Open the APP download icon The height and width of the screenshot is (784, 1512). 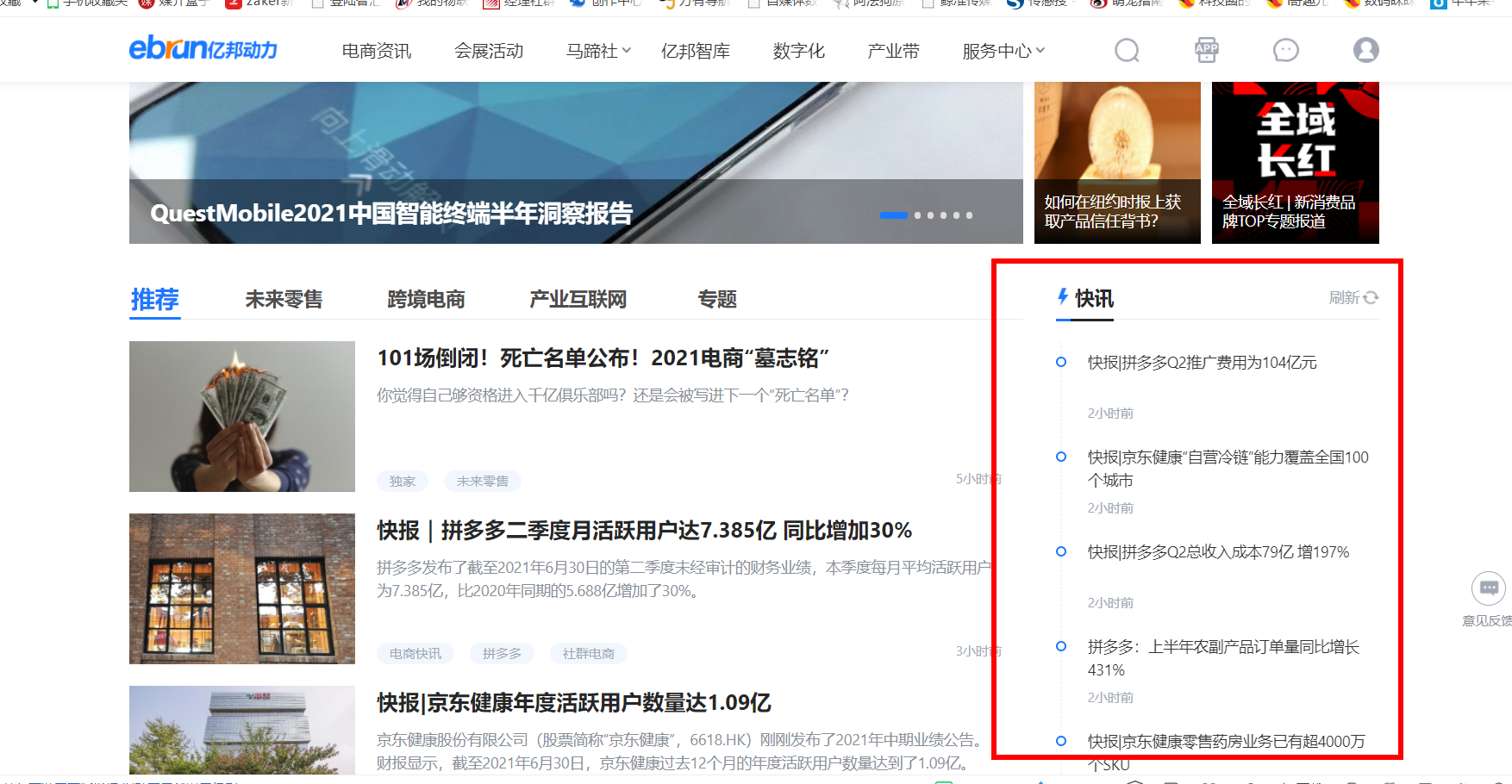(x=1207, y=50)
